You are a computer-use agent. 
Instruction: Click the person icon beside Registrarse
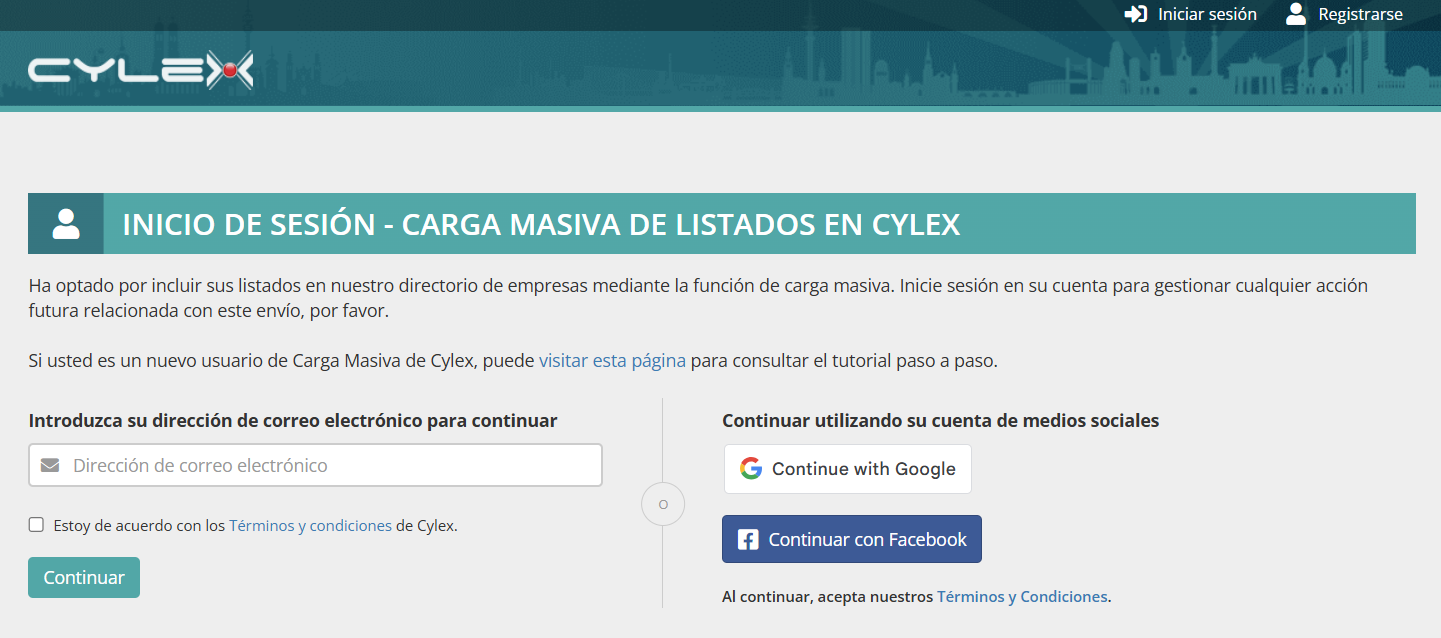(1296, 14)
